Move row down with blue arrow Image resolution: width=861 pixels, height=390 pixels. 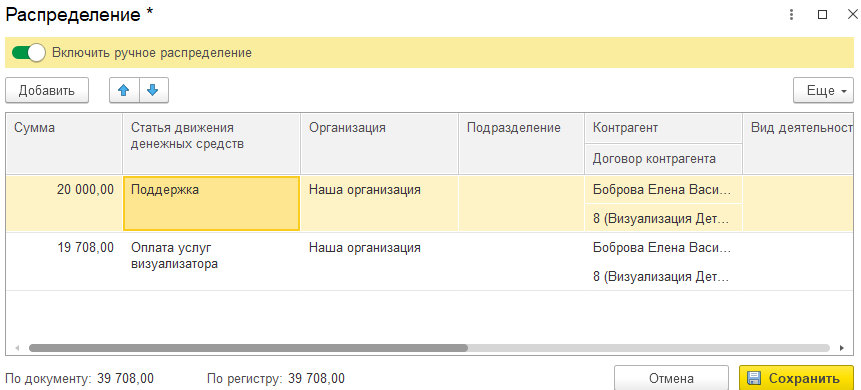pos(154,90)
